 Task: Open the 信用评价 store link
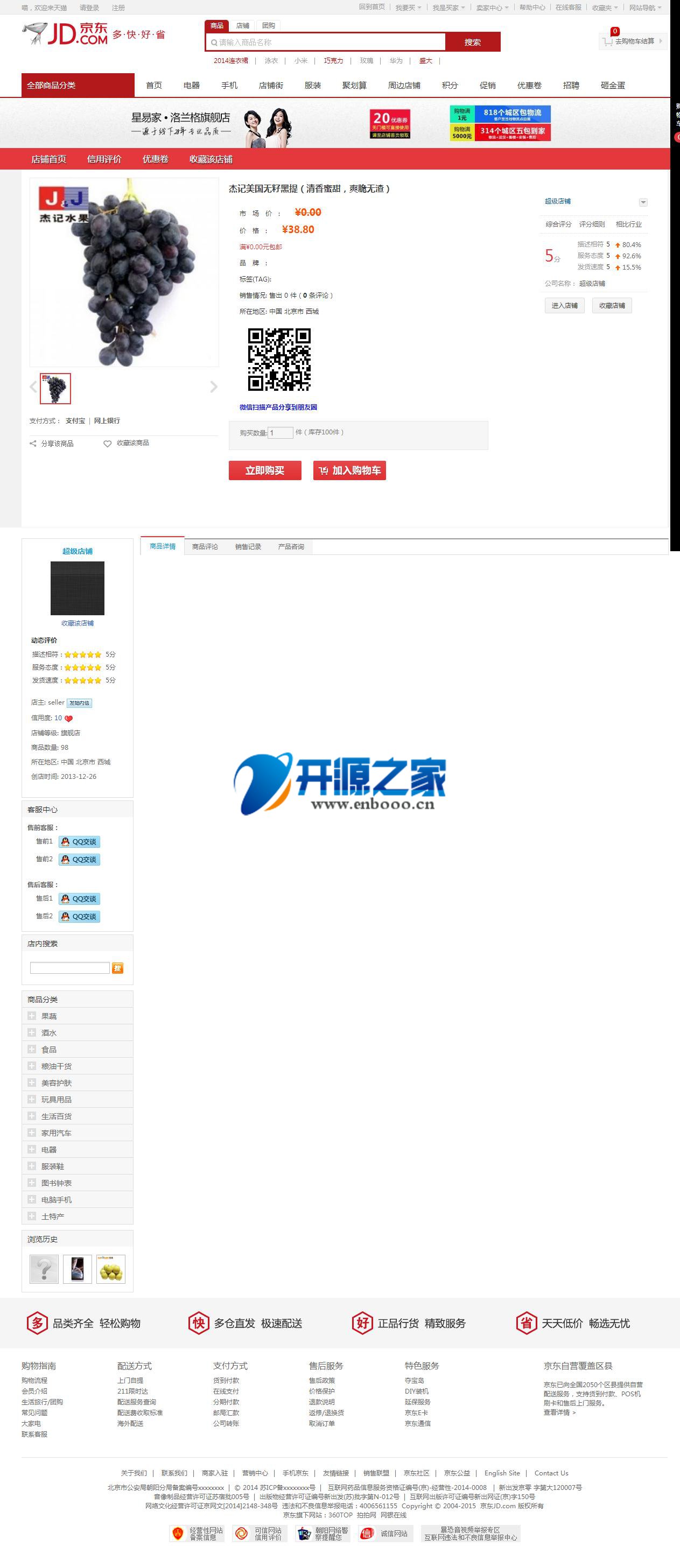tap(104, 159)
